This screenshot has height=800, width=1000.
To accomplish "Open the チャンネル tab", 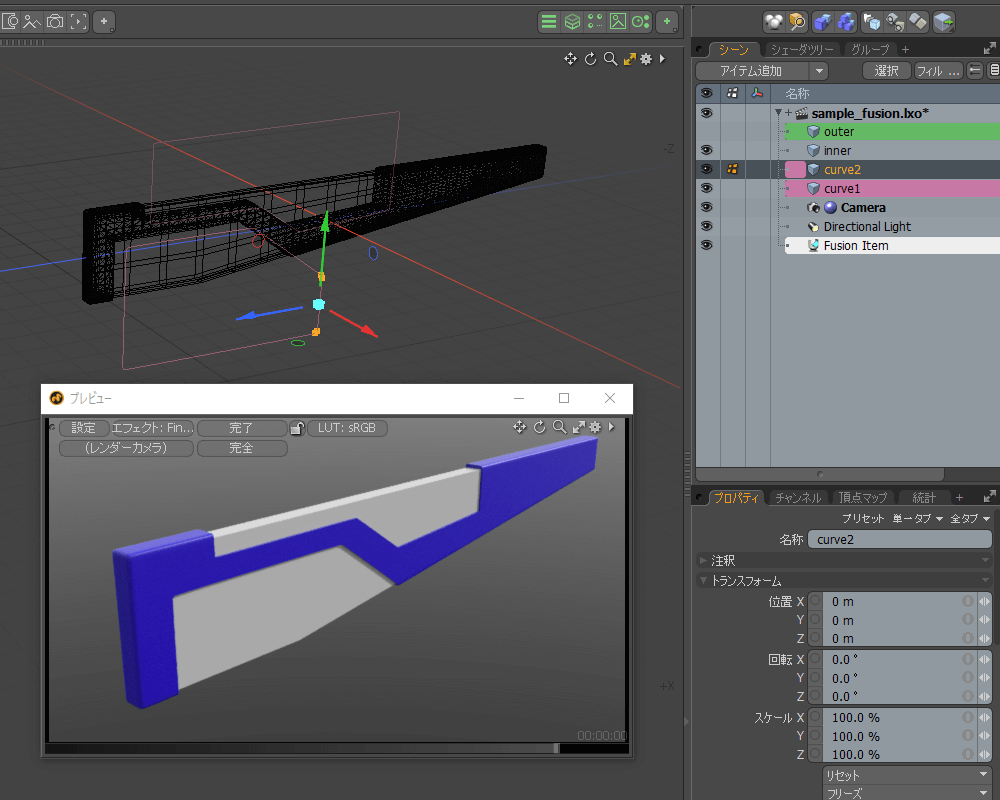I will [x=797, y=498].
